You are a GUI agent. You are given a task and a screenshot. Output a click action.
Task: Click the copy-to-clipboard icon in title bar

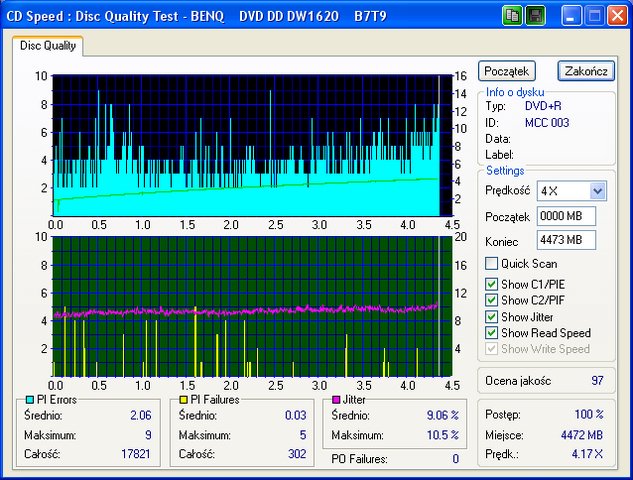click(x=513, y=16)
